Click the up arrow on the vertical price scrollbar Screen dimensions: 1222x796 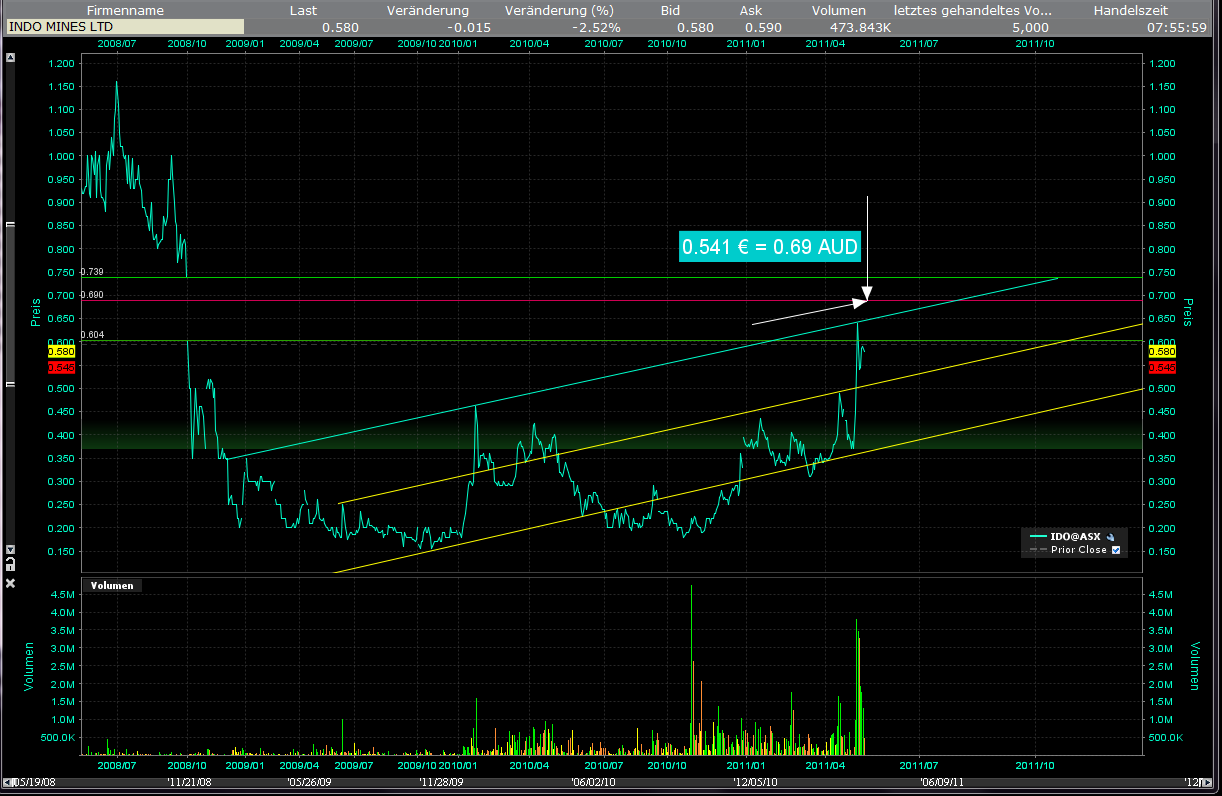[11, 58]
